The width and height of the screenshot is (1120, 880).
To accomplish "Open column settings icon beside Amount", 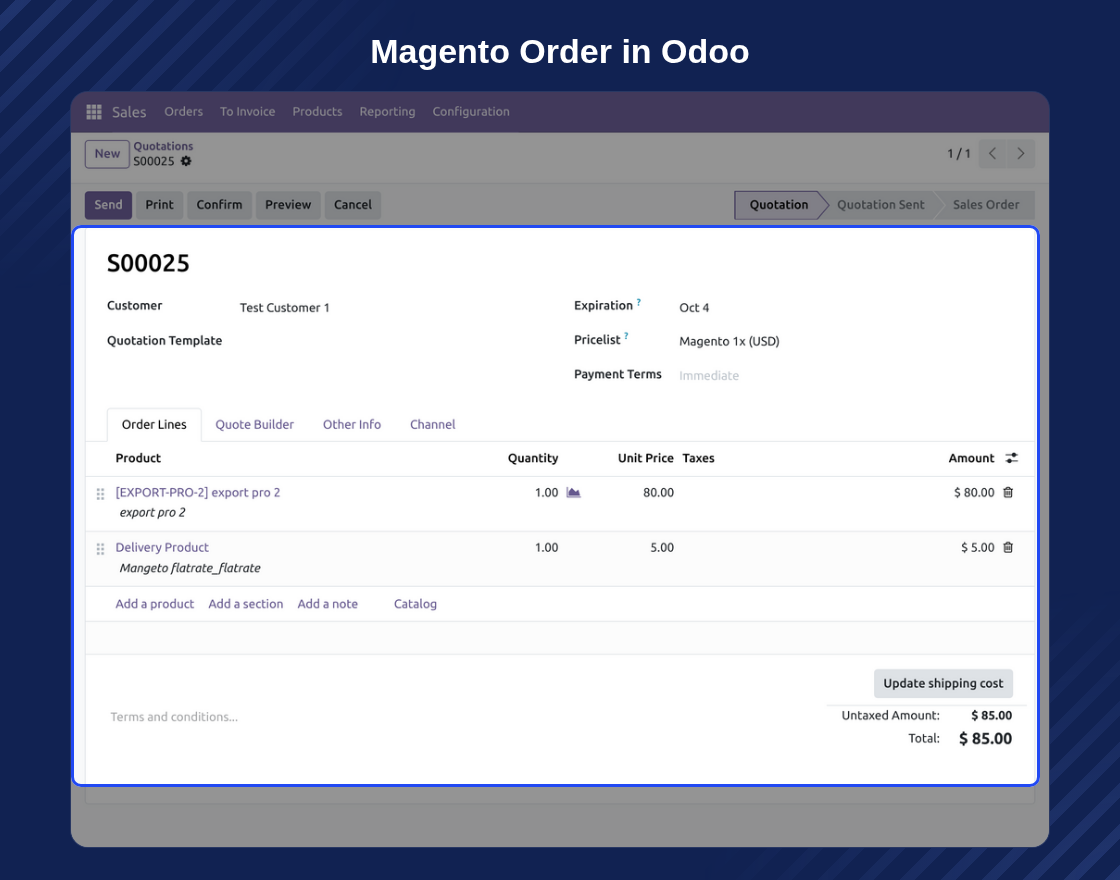I will (1011, 458).
